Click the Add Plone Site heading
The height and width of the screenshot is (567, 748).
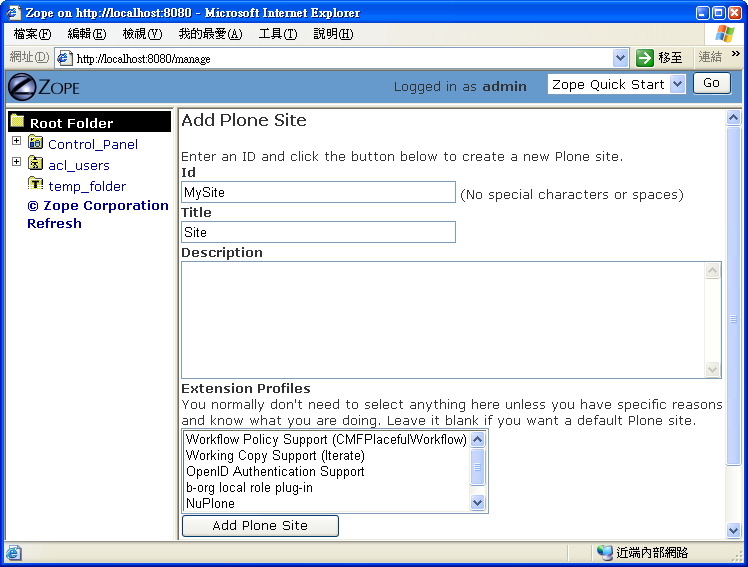(x=244, y=120)
